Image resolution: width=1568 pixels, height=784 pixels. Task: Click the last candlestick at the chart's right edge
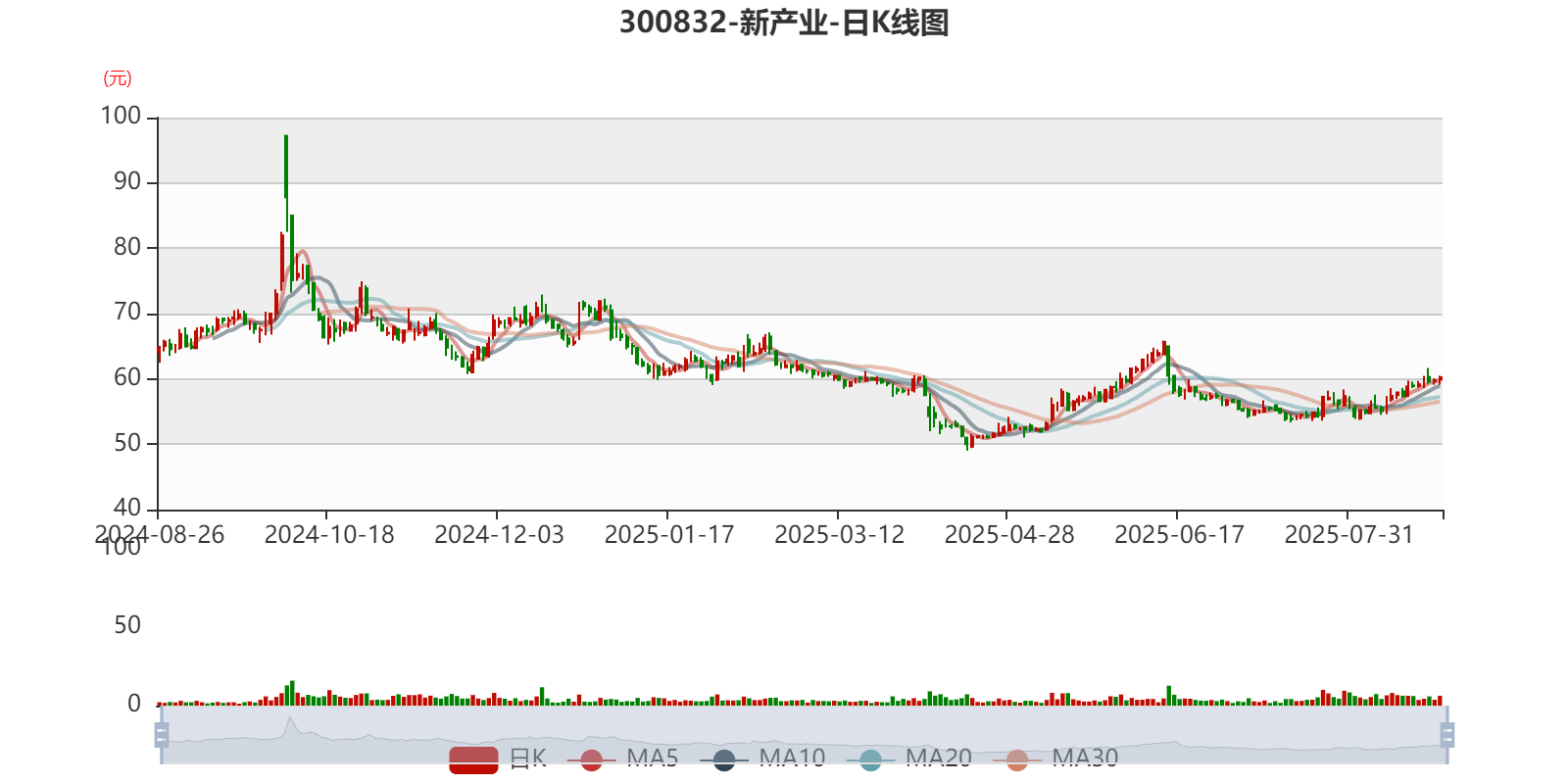point(1440,379)
